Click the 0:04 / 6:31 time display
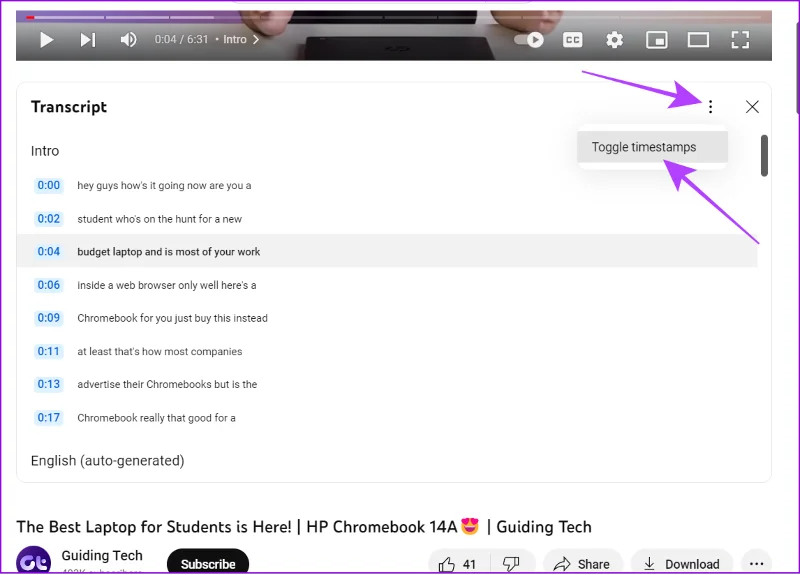 181,39
